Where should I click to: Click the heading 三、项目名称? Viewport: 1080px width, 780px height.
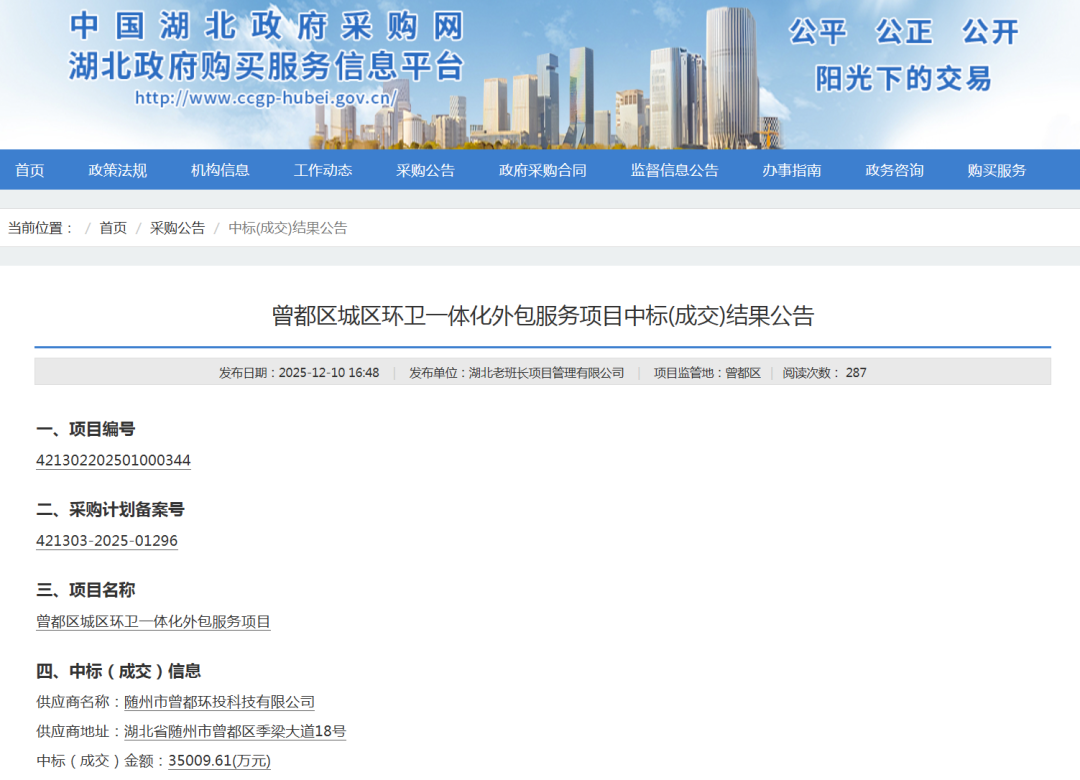click(85, 591)
